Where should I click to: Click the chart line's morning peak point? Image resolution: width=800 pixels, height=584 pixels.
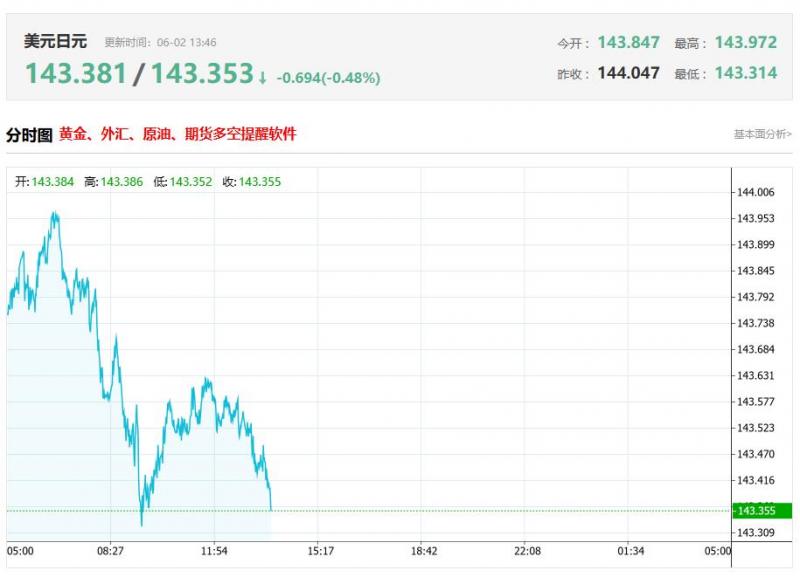coord(54,213)
